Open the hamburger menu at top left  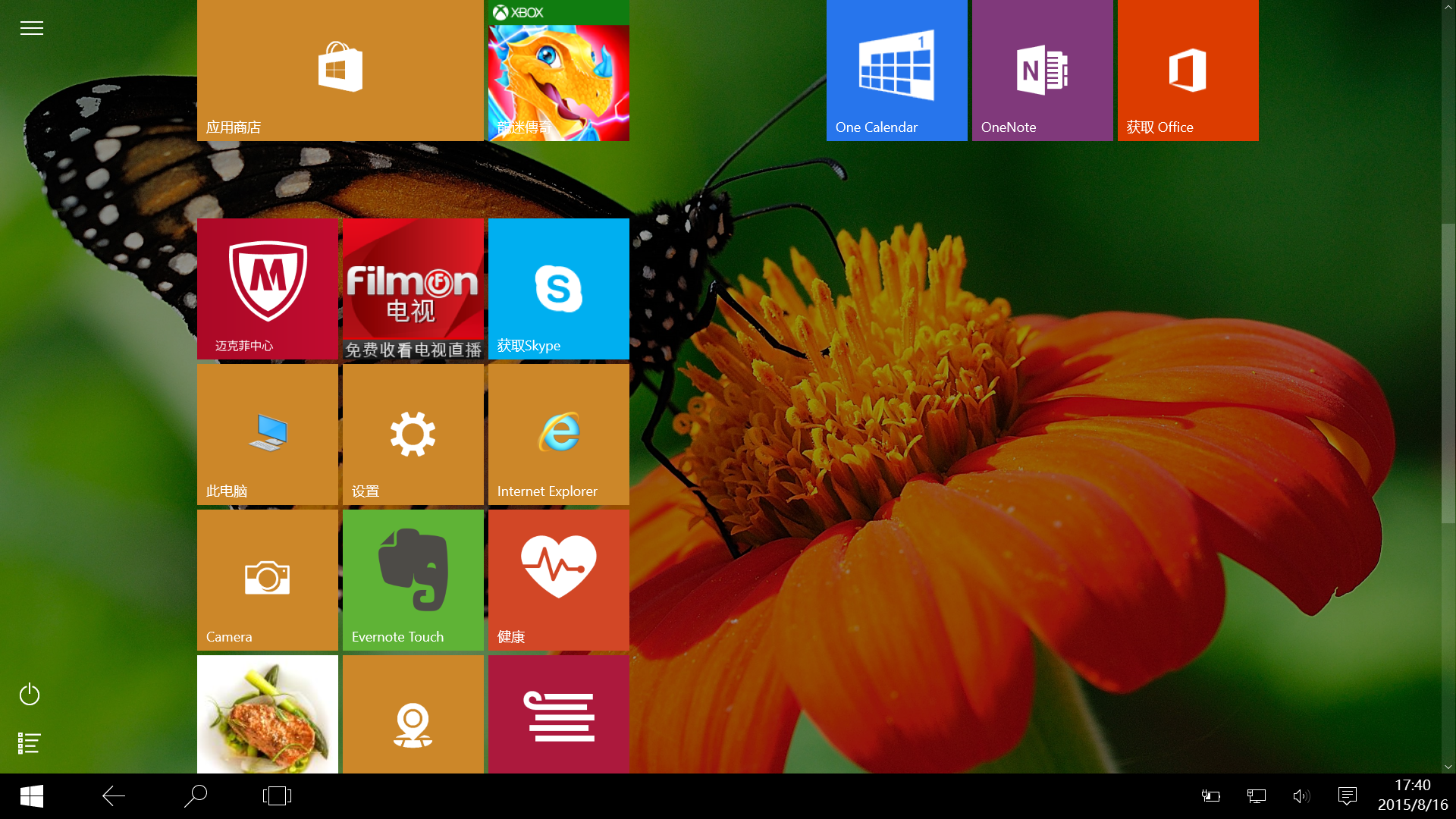point(31,28)
